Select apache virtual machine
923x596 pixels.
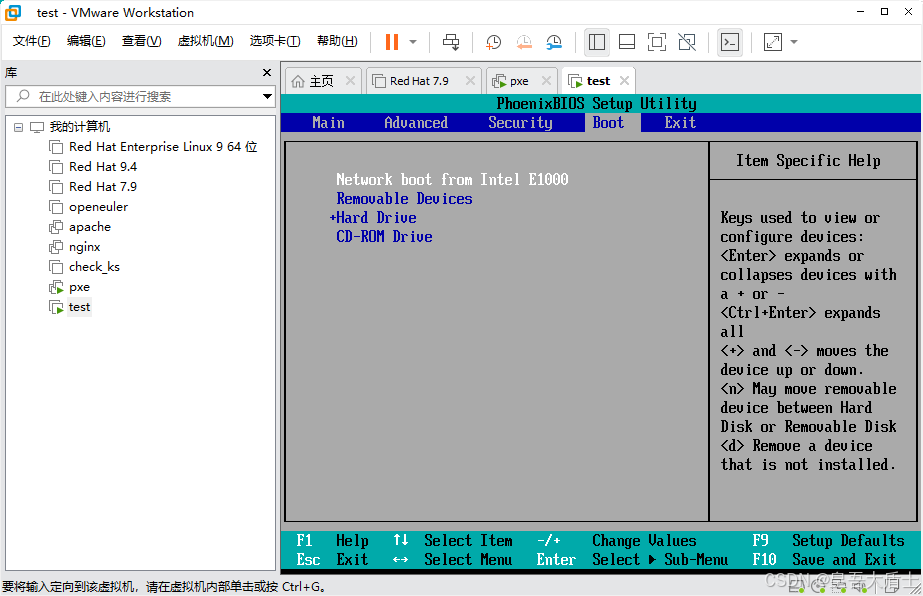point(89,227)
